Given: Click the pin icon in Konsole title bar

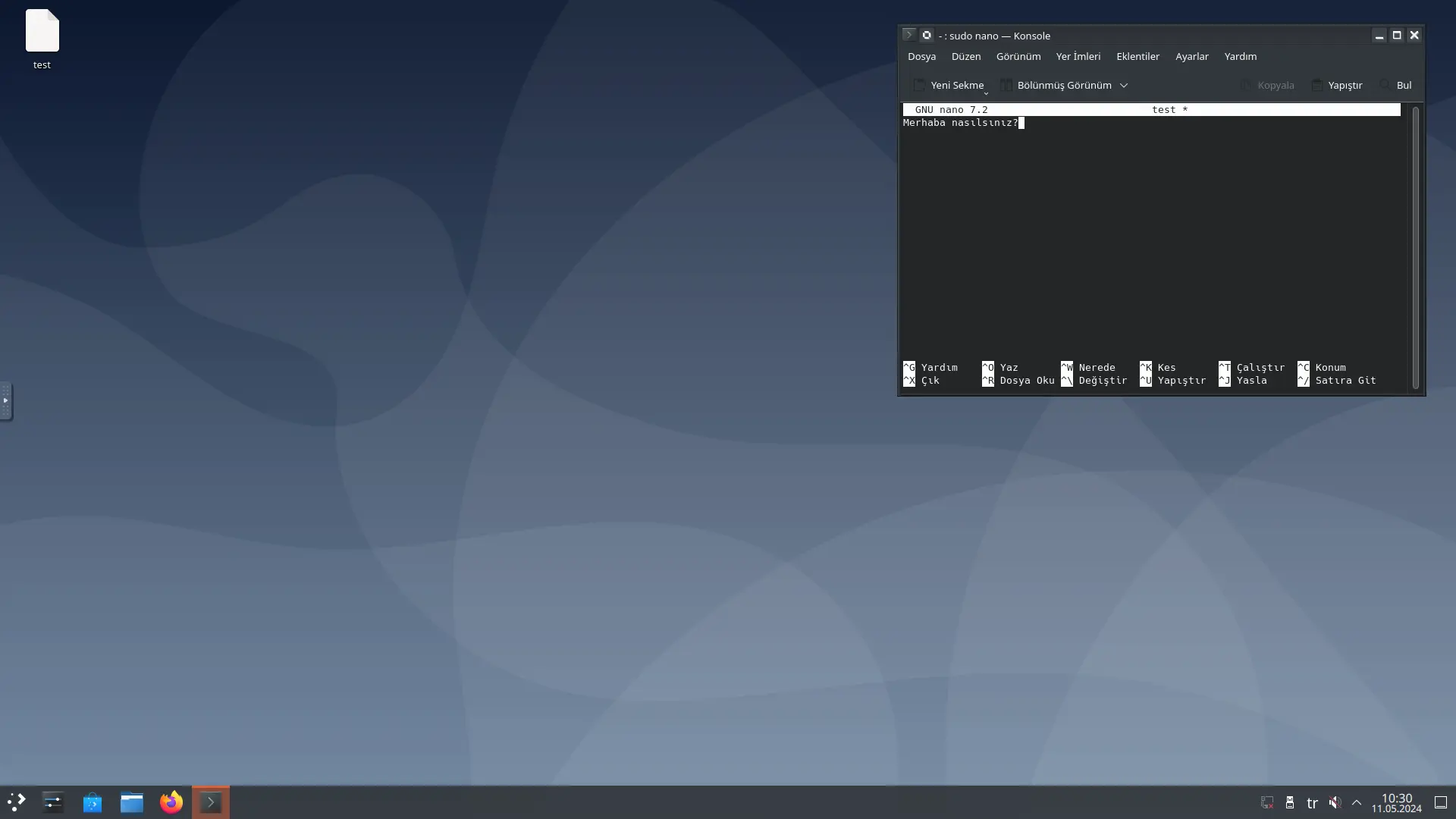Looking at the screenshot, I should pyautogui.click(x=927, y=35).
